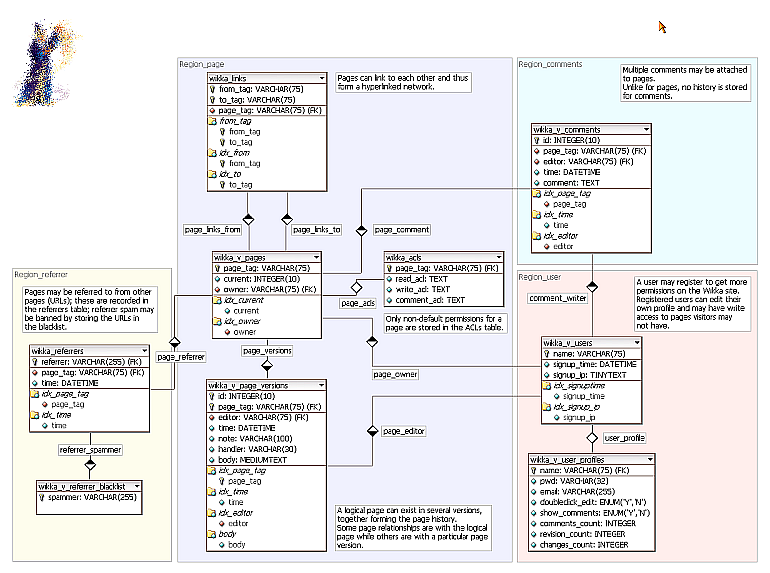Select the Region_user label
This screenshot has width=770, height=573.
(540, 277)
